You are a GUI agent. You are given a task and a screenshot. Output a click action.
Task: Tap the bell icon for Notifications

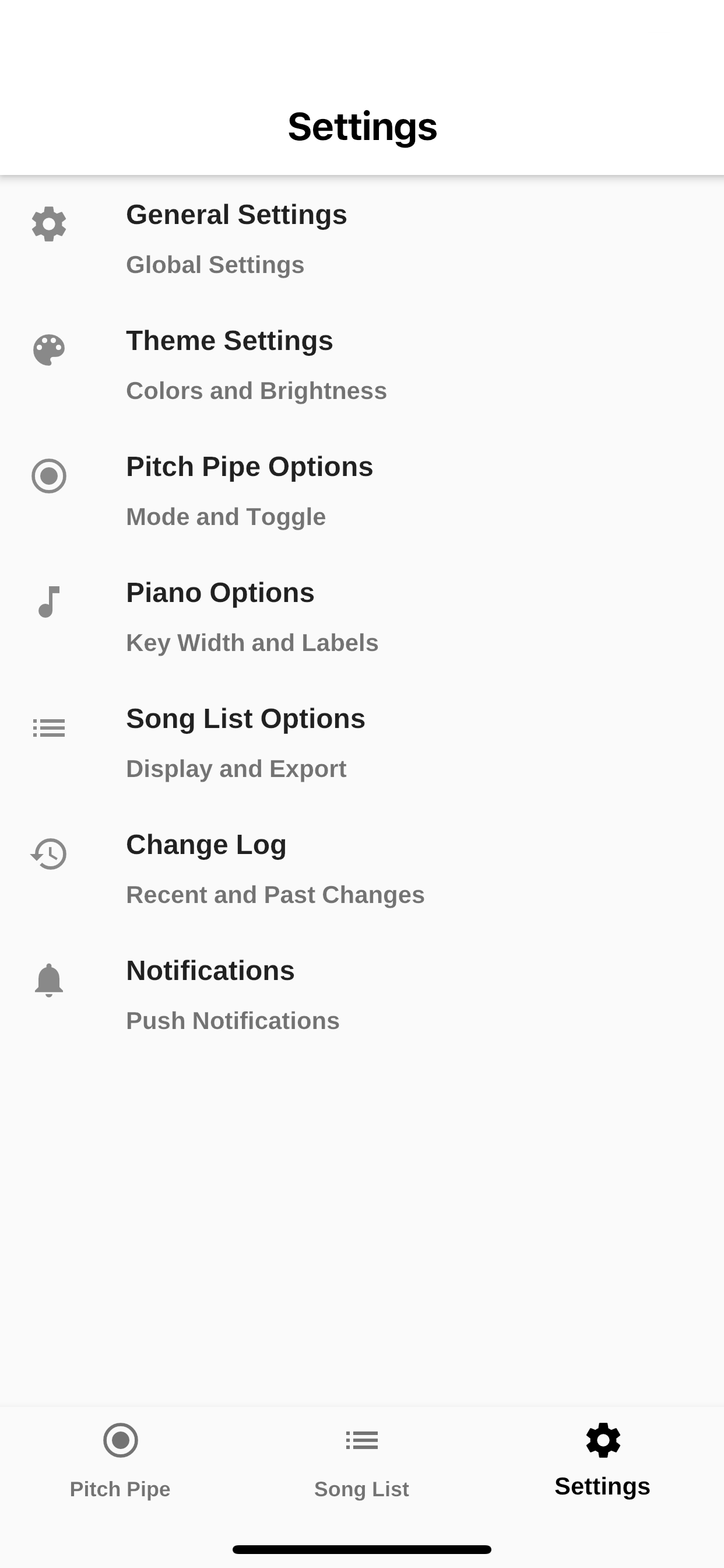click(x=48, y=980)
